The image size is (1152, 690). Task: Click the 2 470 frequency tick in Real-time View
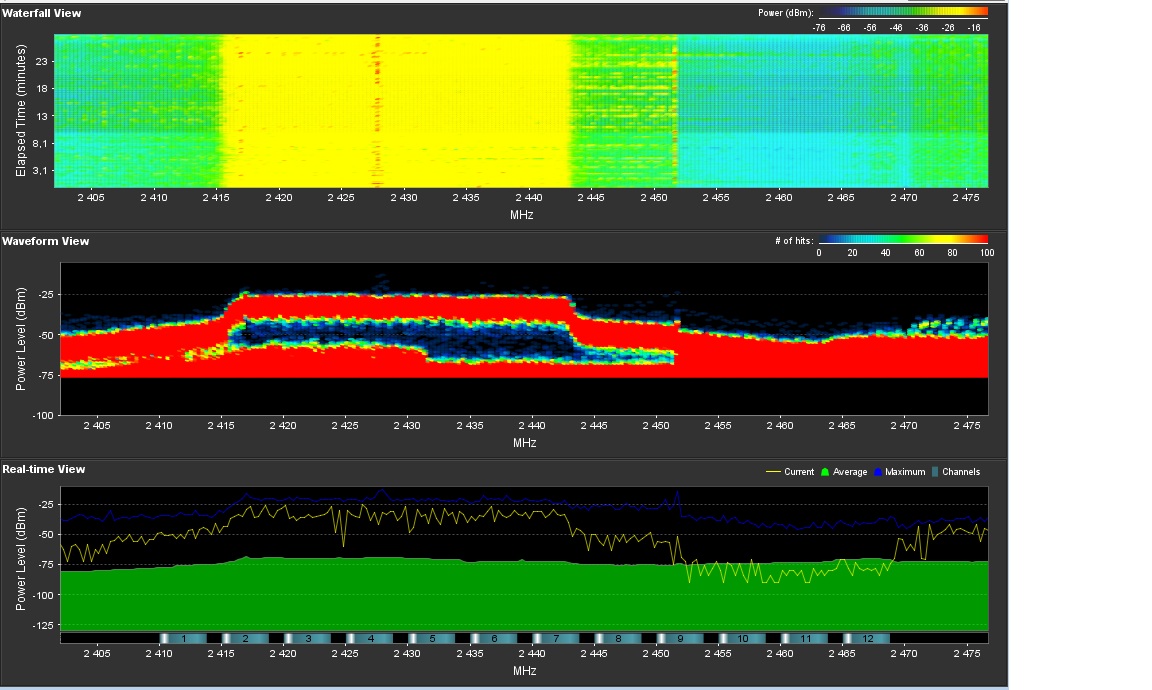point(904,653)
